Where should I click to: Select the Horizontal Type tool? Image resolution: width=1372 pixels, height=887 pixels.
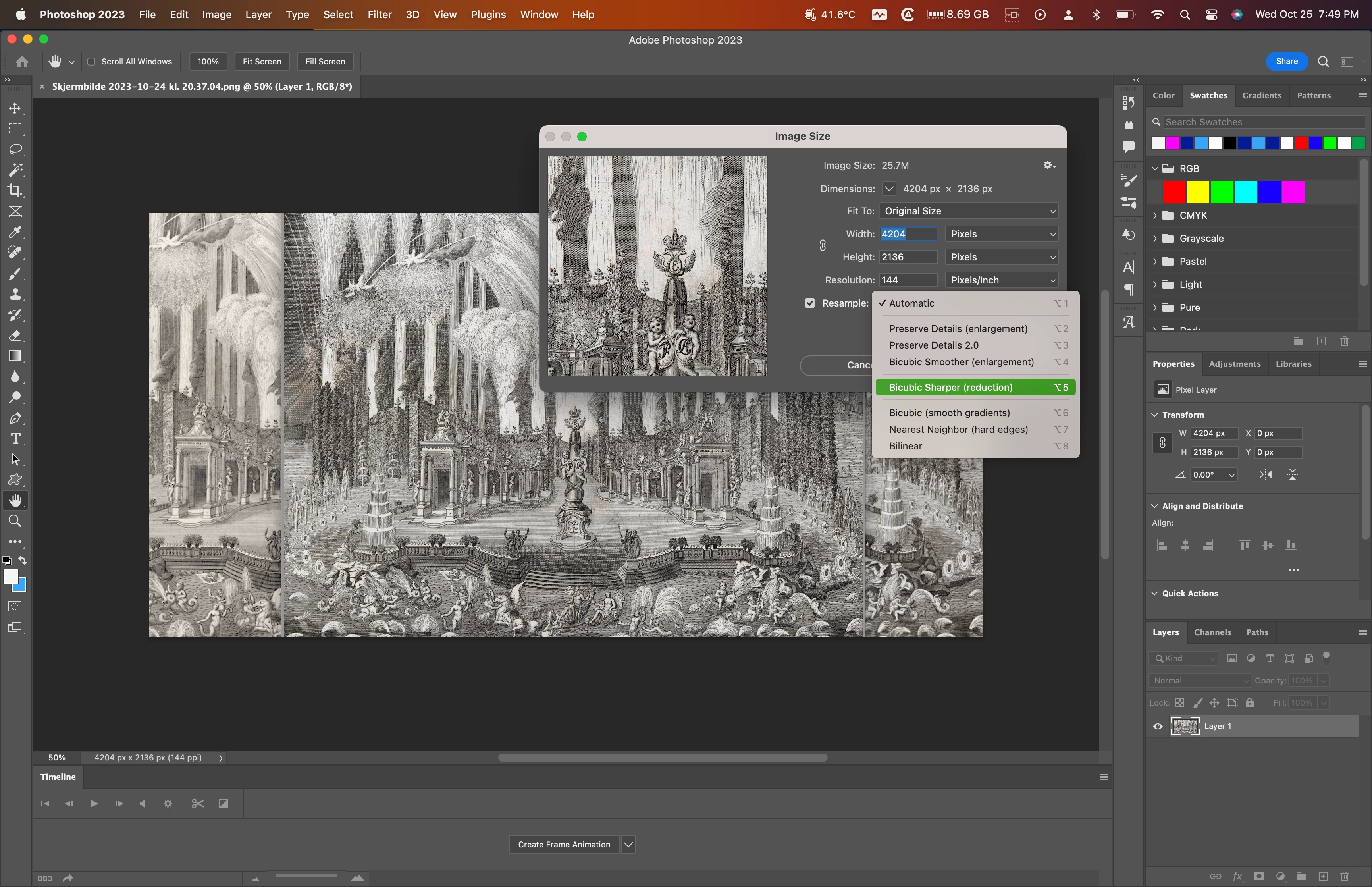click(x=15, y=439)
